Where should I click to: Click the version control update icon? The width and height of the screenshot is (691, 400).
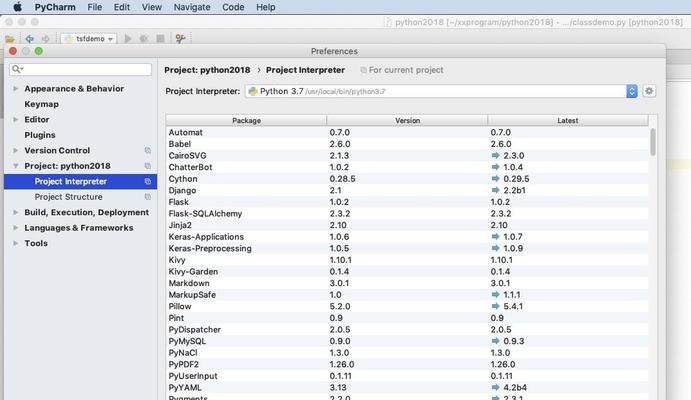tap(180, 39)
